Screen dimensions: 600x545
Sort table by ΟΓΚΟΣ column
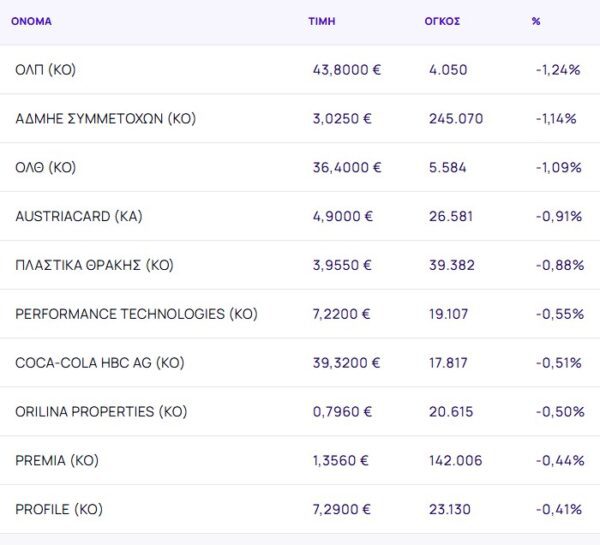pyautogui.click(x=442, y=21)
